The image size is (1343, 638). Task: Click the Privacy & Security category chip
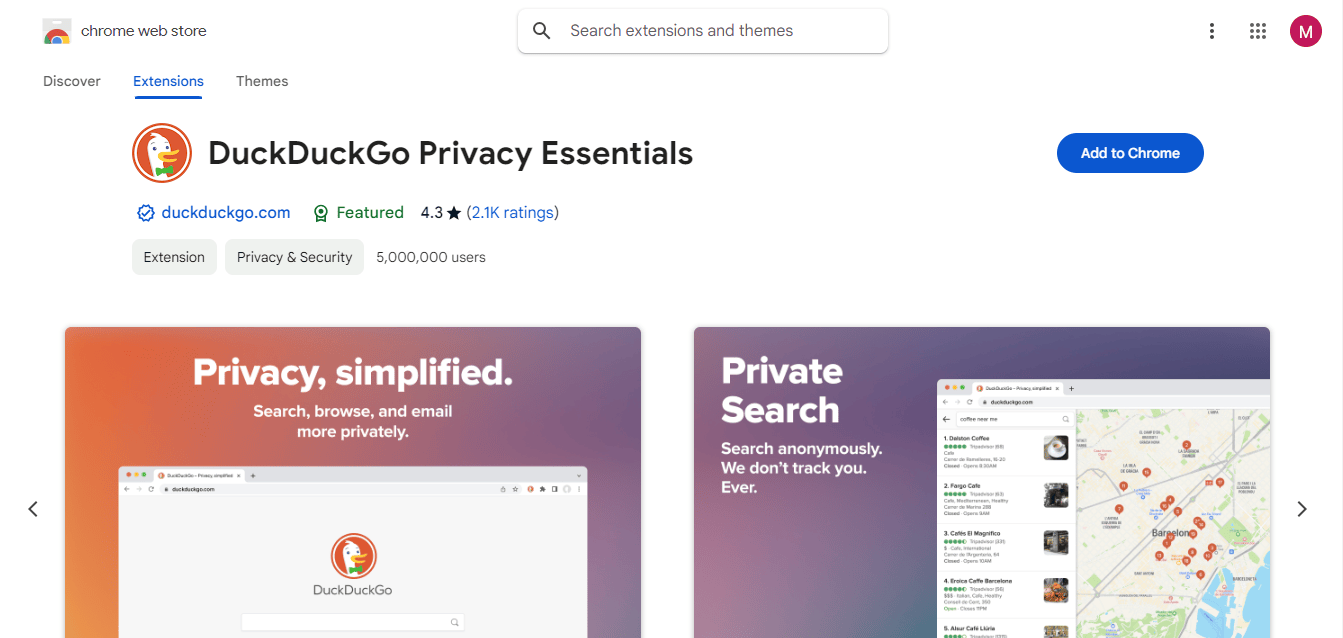tap(293, 257)
